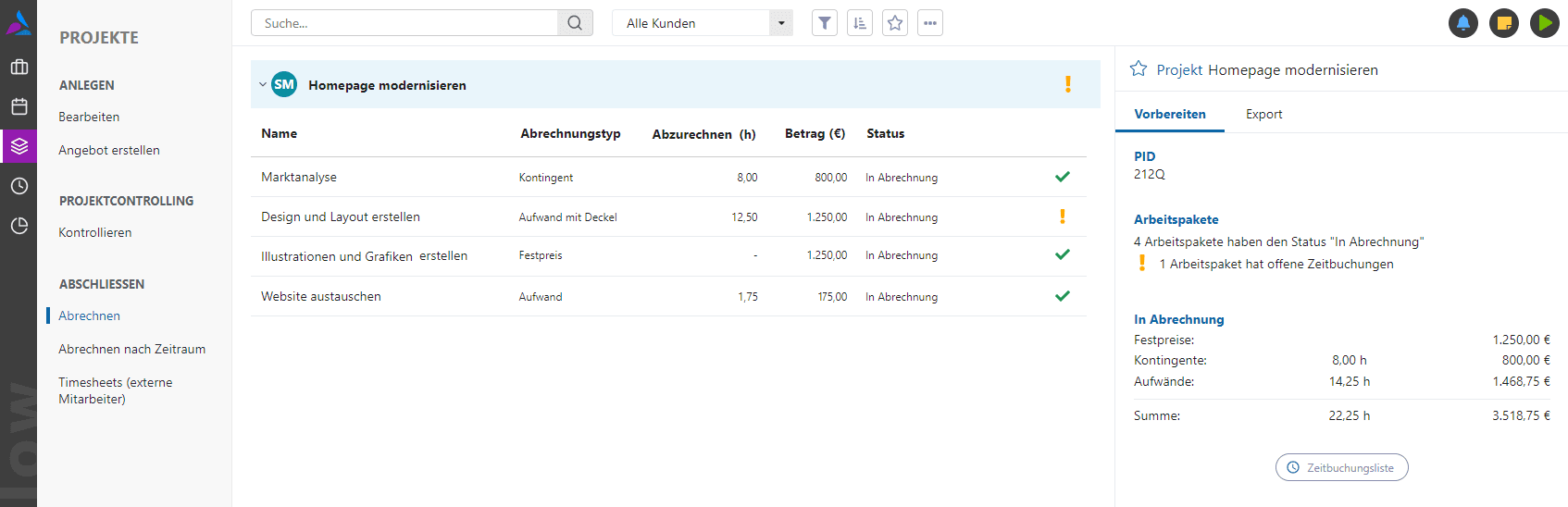Open Abrechnen nach Zeitraum link
1568x507 pixels.
click(131, 349)
